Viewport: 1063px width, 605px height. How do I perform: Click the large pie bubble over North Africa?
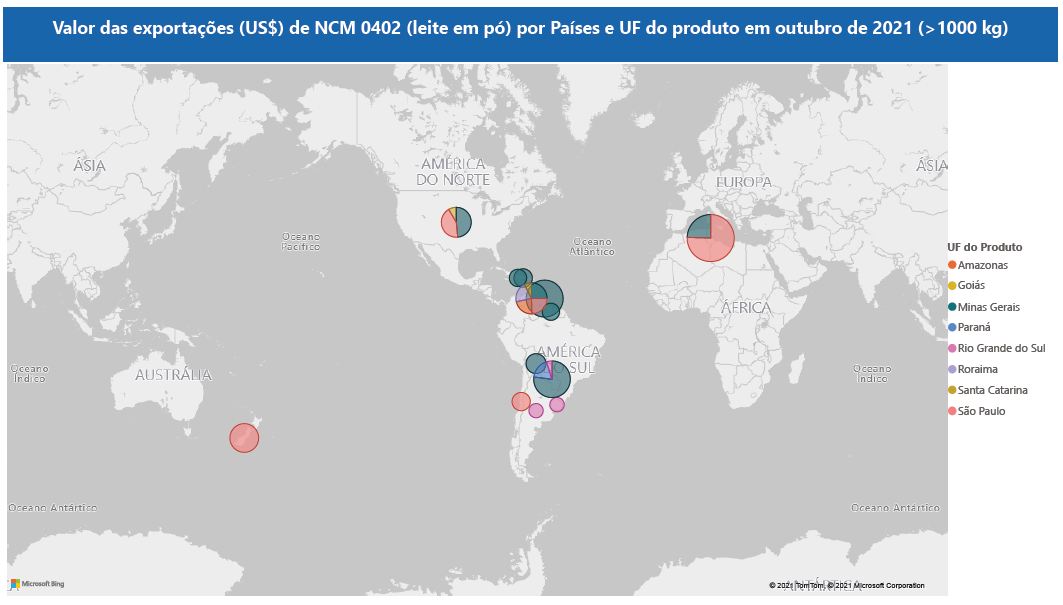coord(710,237)
